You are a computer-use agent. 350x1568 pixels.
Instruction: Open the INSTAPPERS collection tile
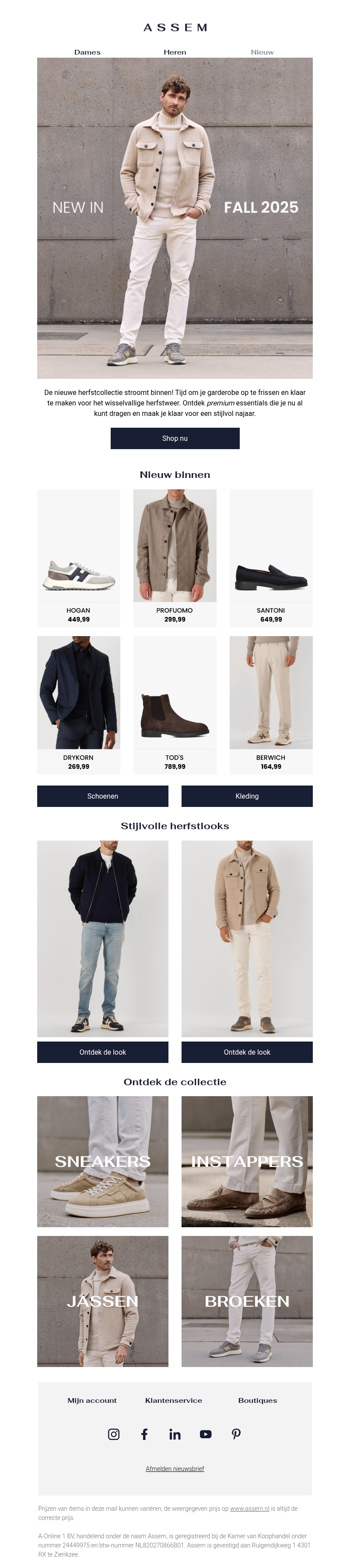247,1161
